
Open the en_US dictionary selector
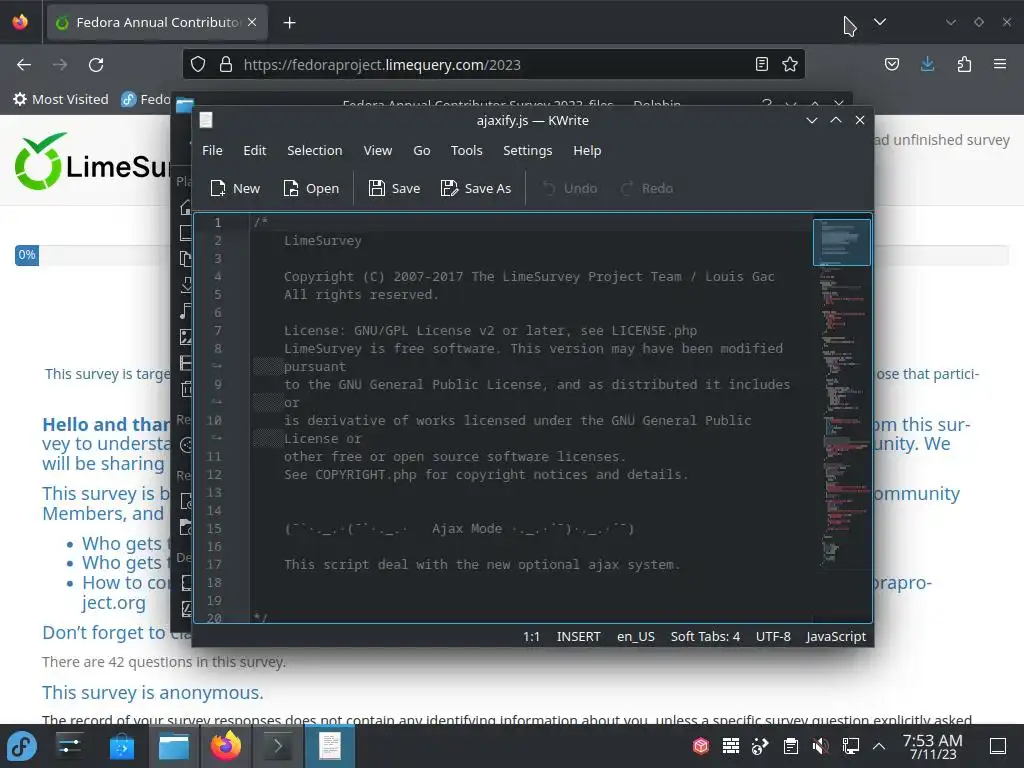635,636
